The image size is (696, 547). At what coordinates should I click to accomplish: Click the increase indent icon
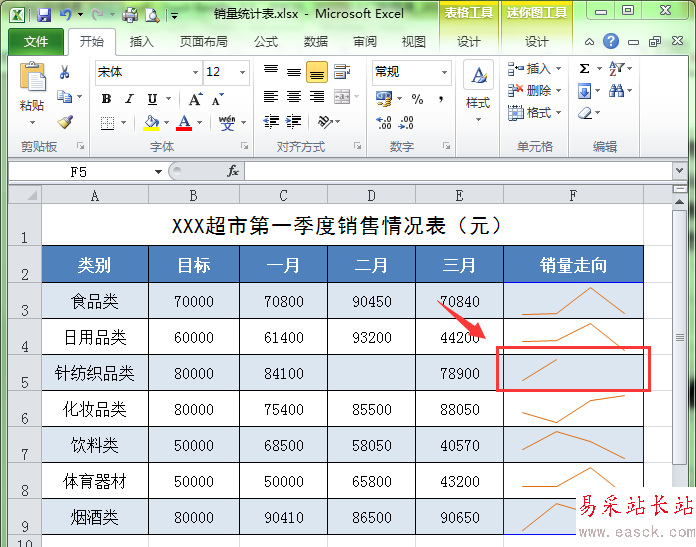click(293, 121)
